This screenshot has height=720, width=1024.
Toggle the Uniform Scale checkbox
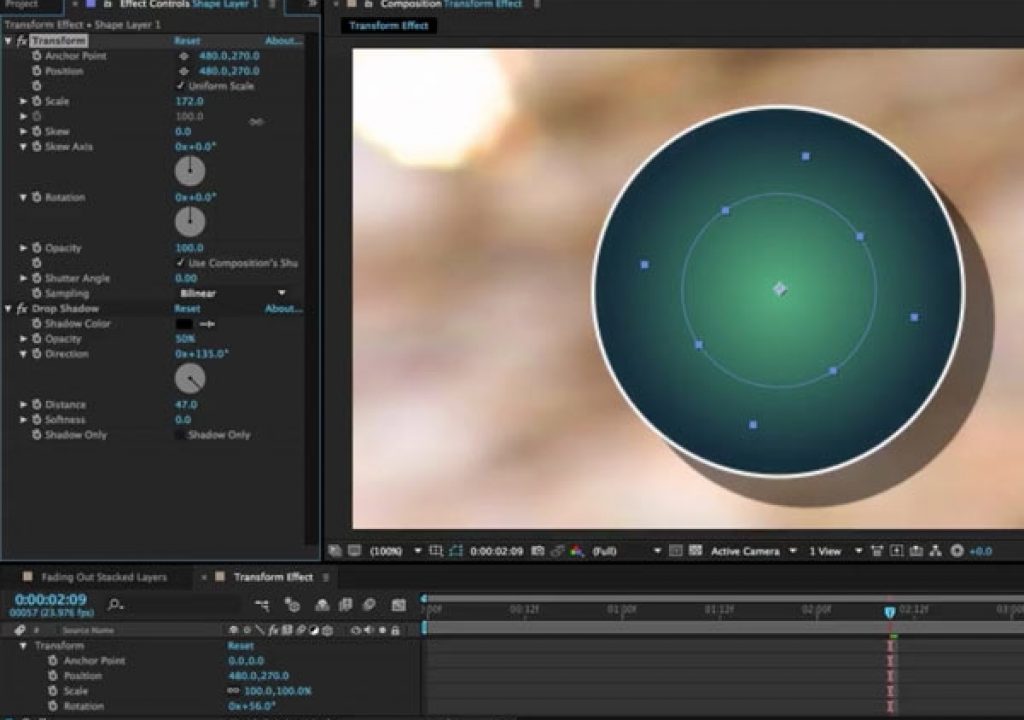tap(180, 86)
